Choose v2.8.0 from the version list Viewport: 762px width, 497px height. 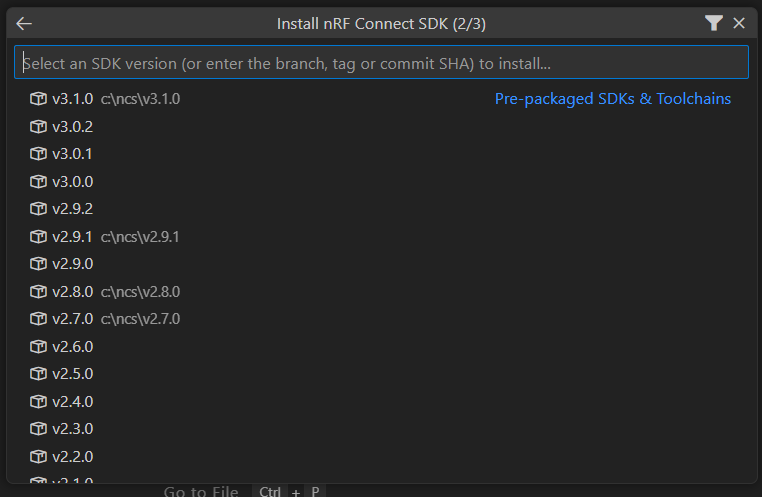(72, 292)
